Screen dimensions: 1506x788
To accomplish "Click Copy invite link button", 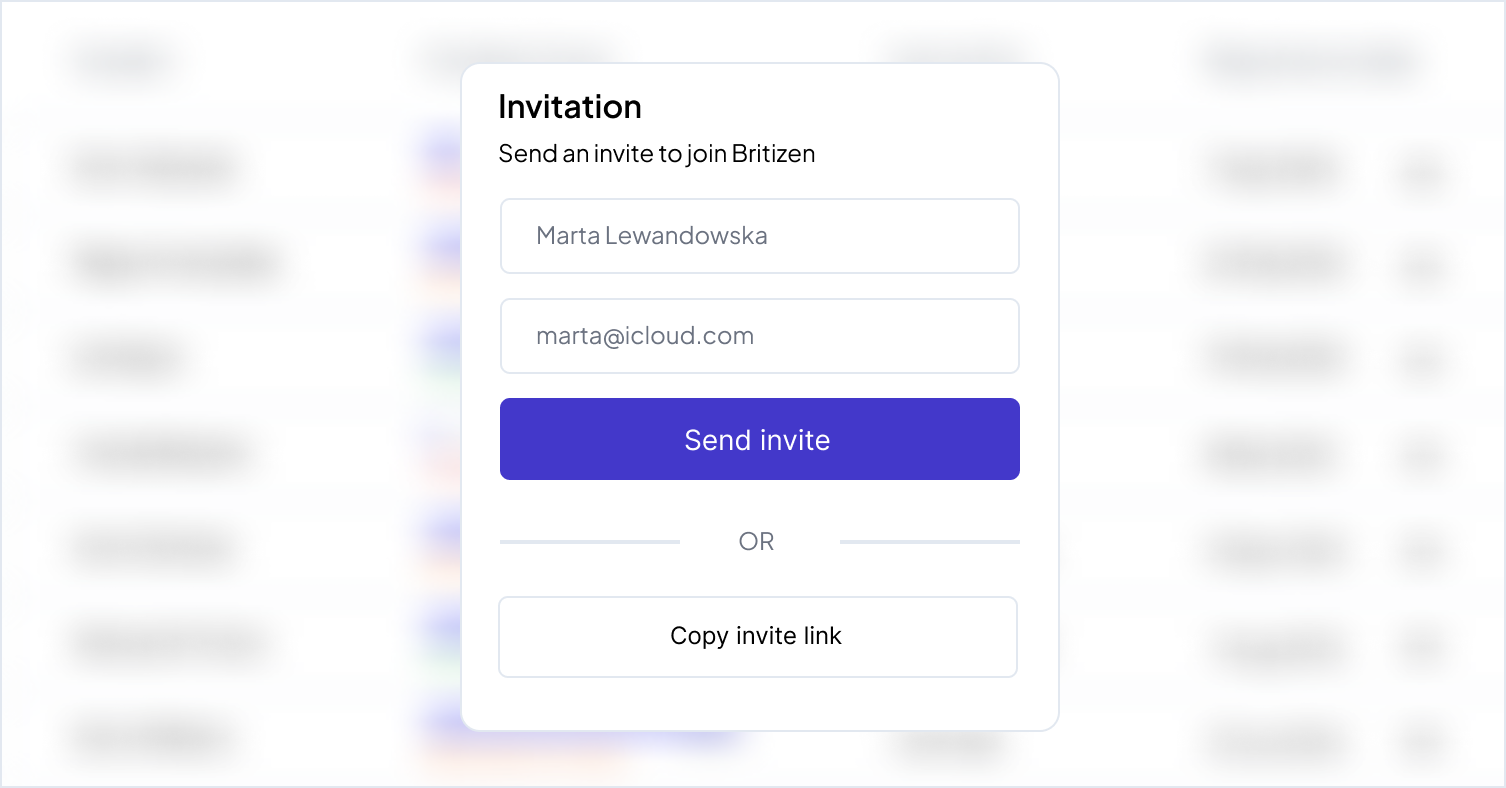I will pyautogui.click(x=758, y=637).
